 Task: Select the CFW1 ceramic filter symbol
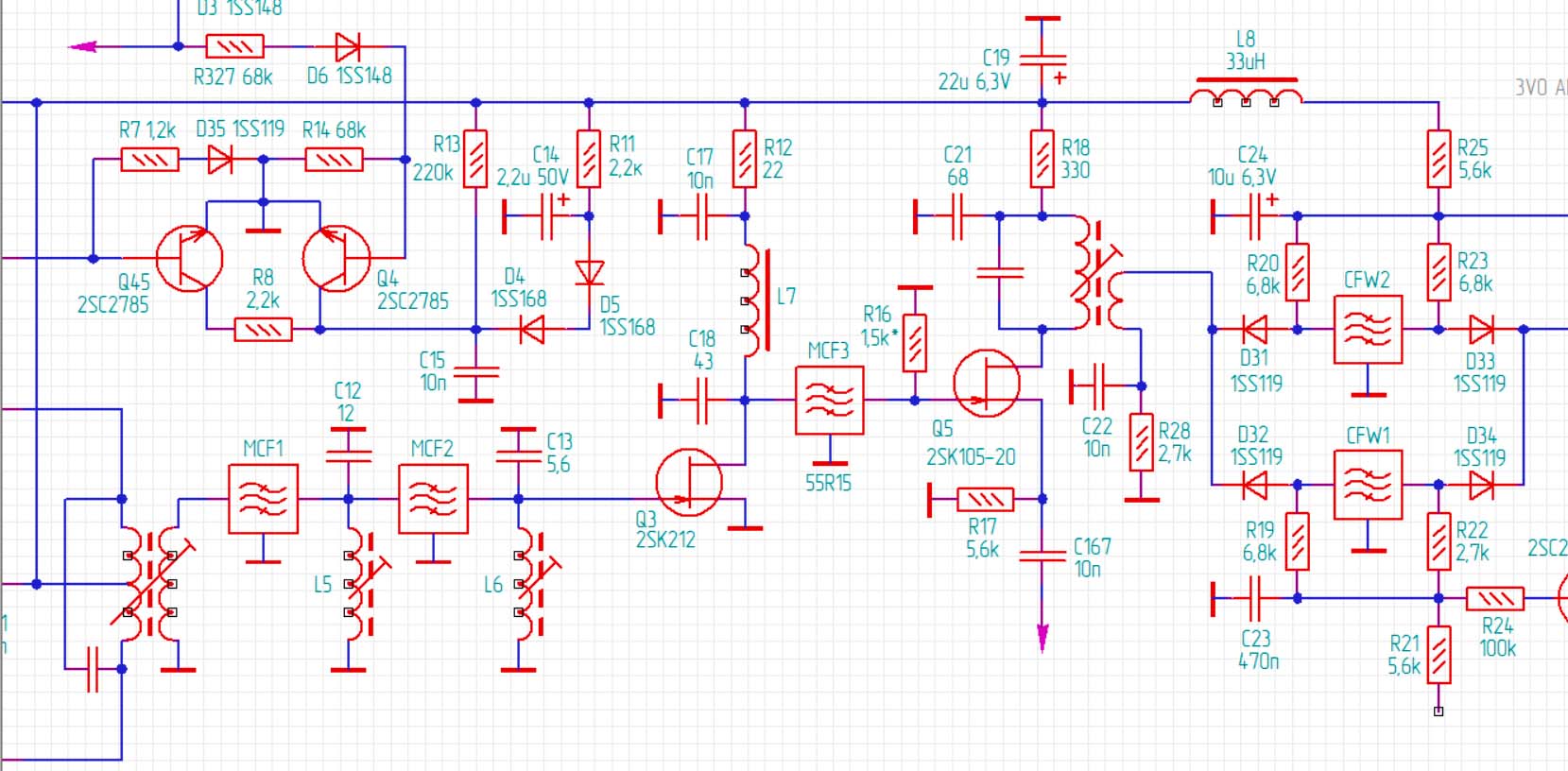(1368, 485)
